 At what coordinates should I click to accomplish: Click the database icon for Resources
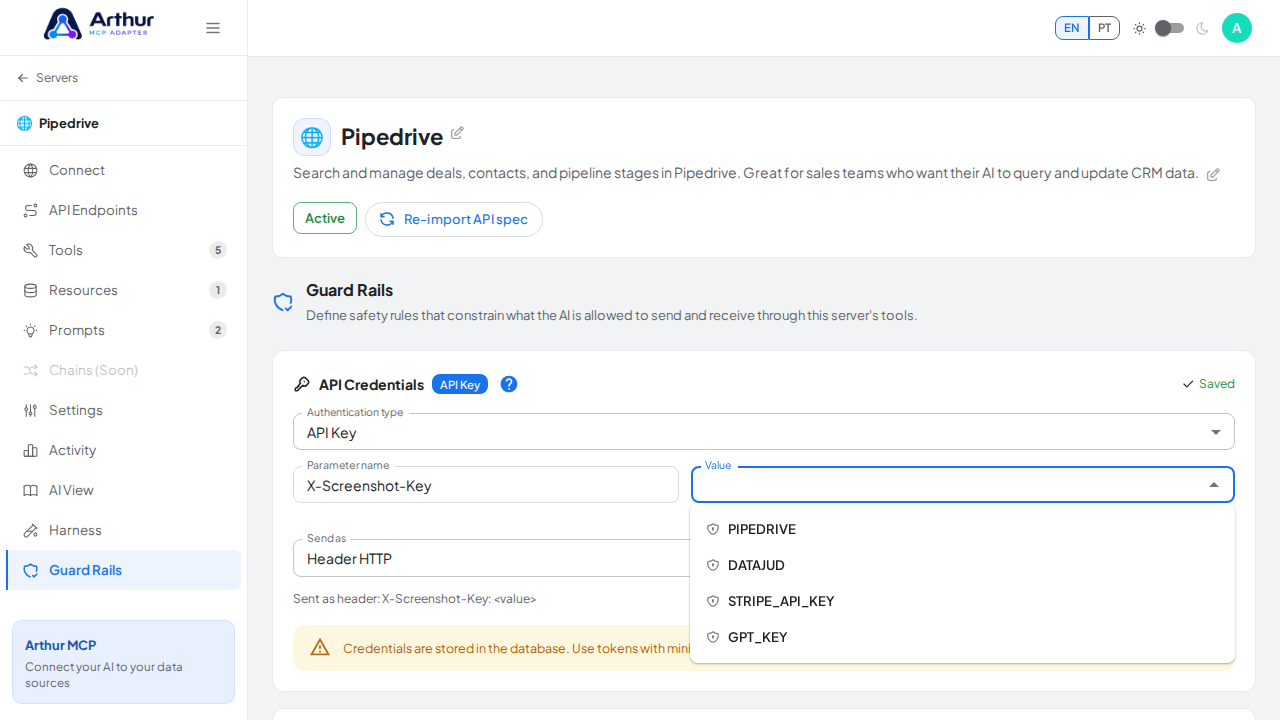31,290
